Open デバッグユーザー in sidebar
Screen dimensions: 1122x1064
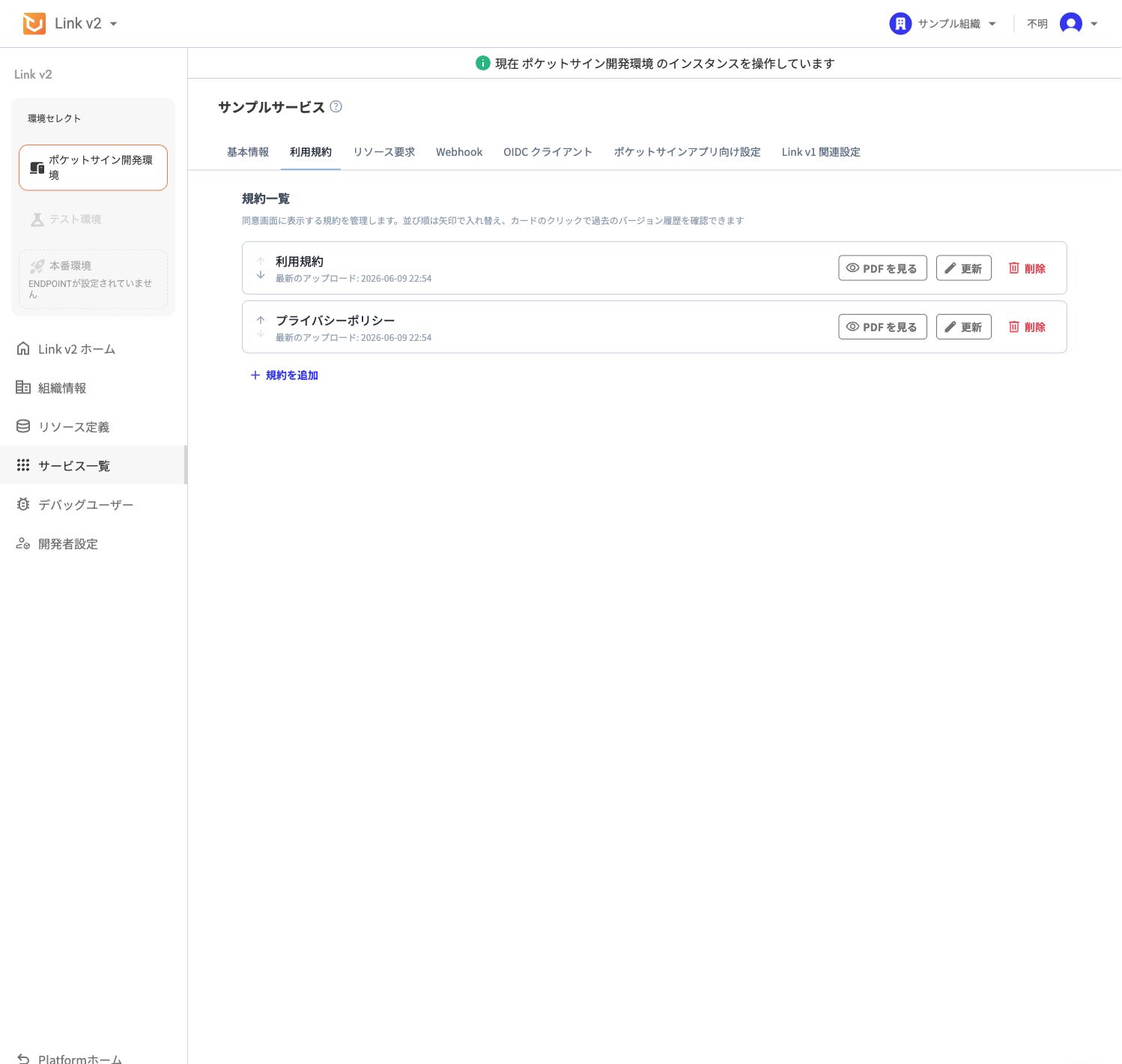(93, 505)
